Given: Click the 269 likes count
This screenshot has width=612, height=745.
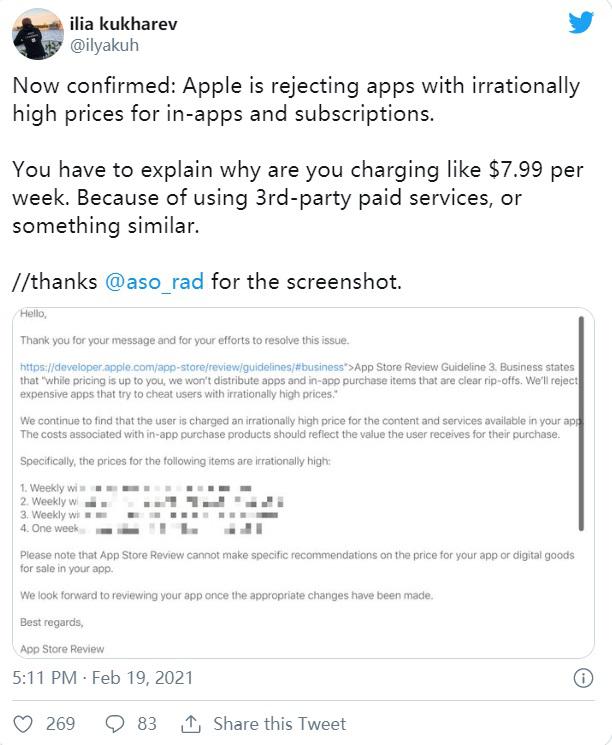Looking at the screenshot, I should tap(60, 723).
